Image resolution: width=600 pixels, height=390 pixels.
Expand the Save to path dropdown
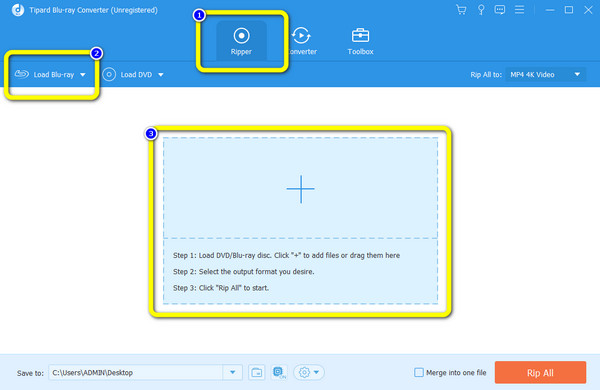click(x=232, y=372)
